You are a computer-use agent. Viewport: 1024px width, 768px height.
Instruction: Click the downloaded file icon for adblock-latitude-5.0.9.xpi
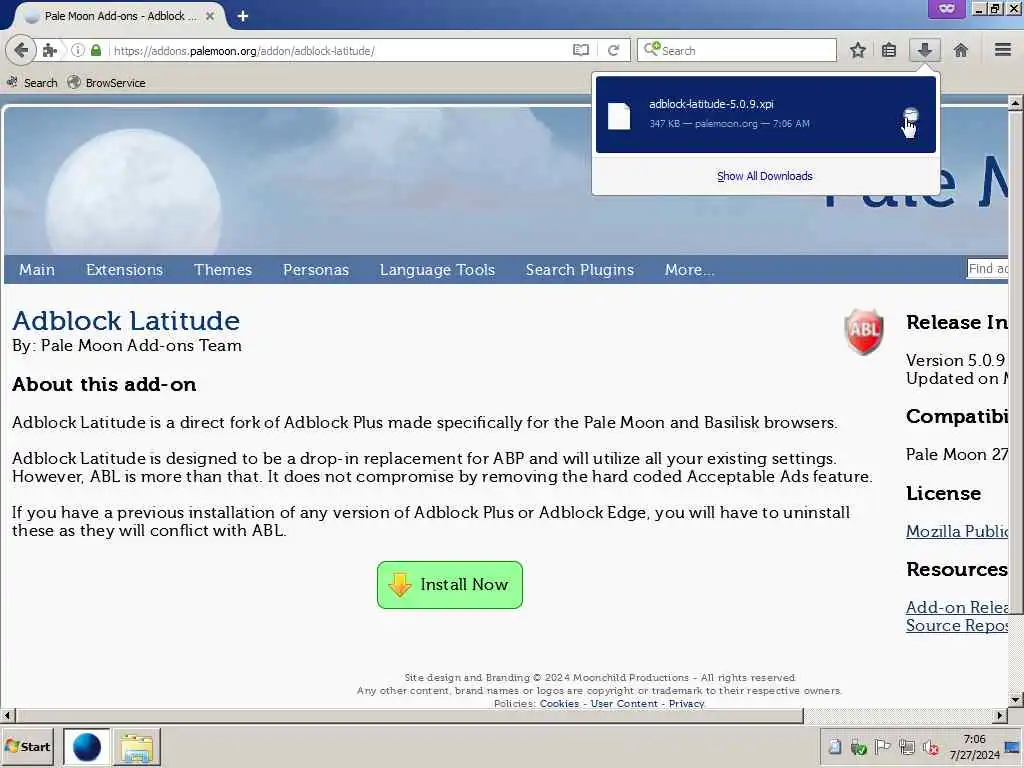click(x=619, y=116)
